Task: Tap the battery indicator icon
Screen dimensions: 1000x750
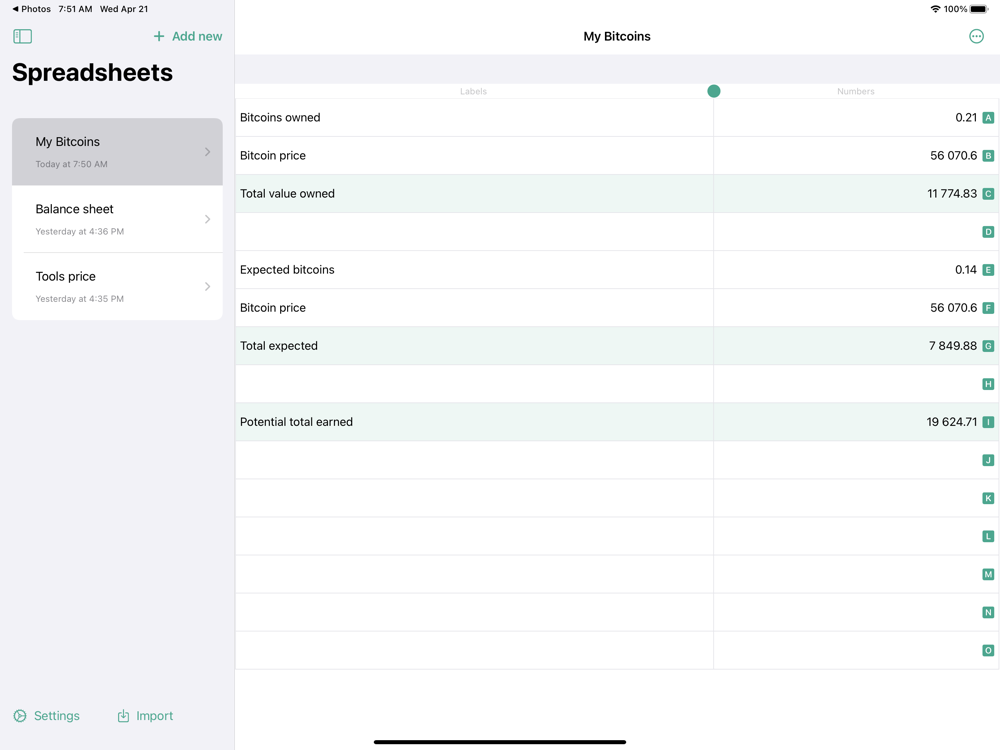Action: [979, 9]
